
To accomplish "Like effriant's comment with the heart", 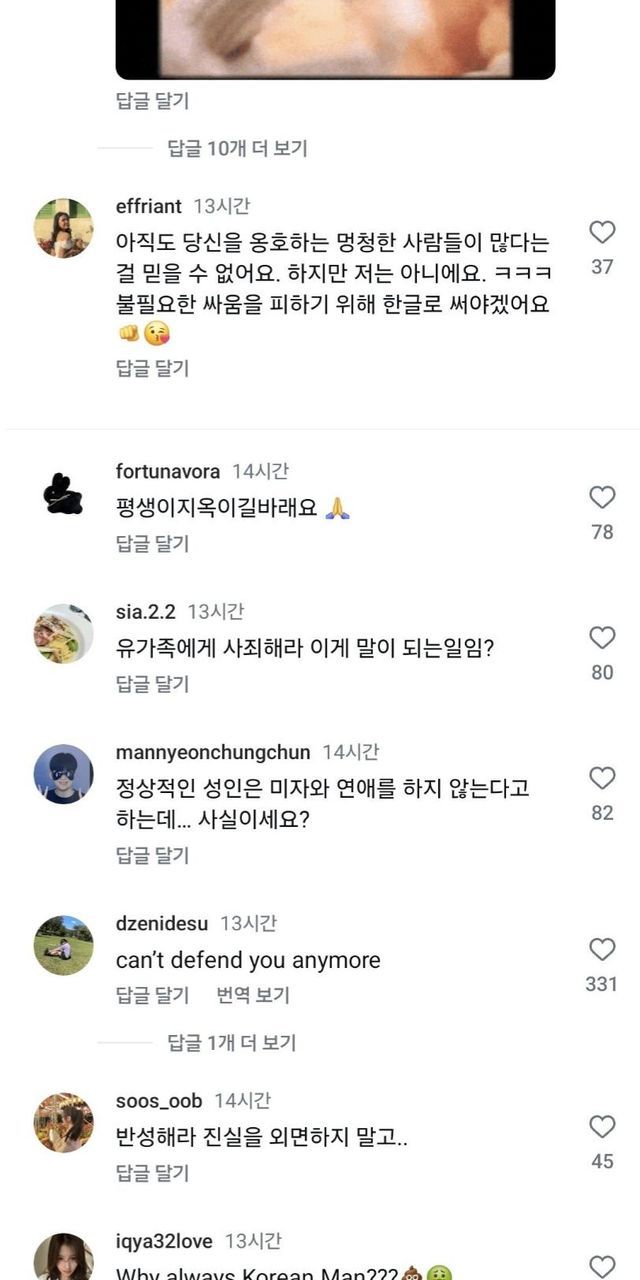I will (x=602, y=233).
